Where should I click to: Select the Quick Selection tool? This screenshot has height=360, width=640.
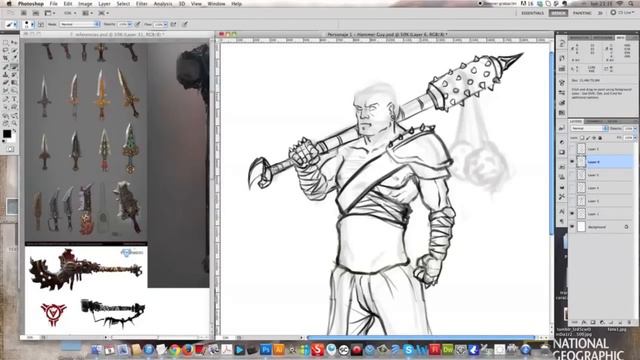[x=14, y=50]
